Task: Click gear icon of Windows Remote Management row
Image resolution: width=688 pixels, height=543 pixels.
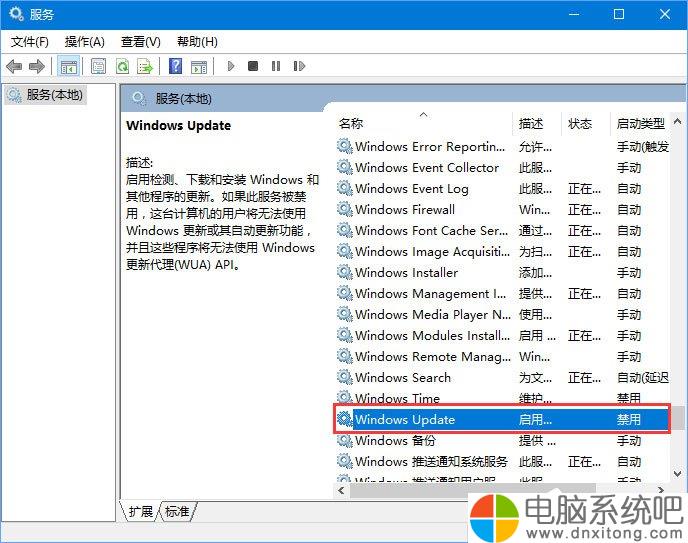Action: click(x=345, y=356)
